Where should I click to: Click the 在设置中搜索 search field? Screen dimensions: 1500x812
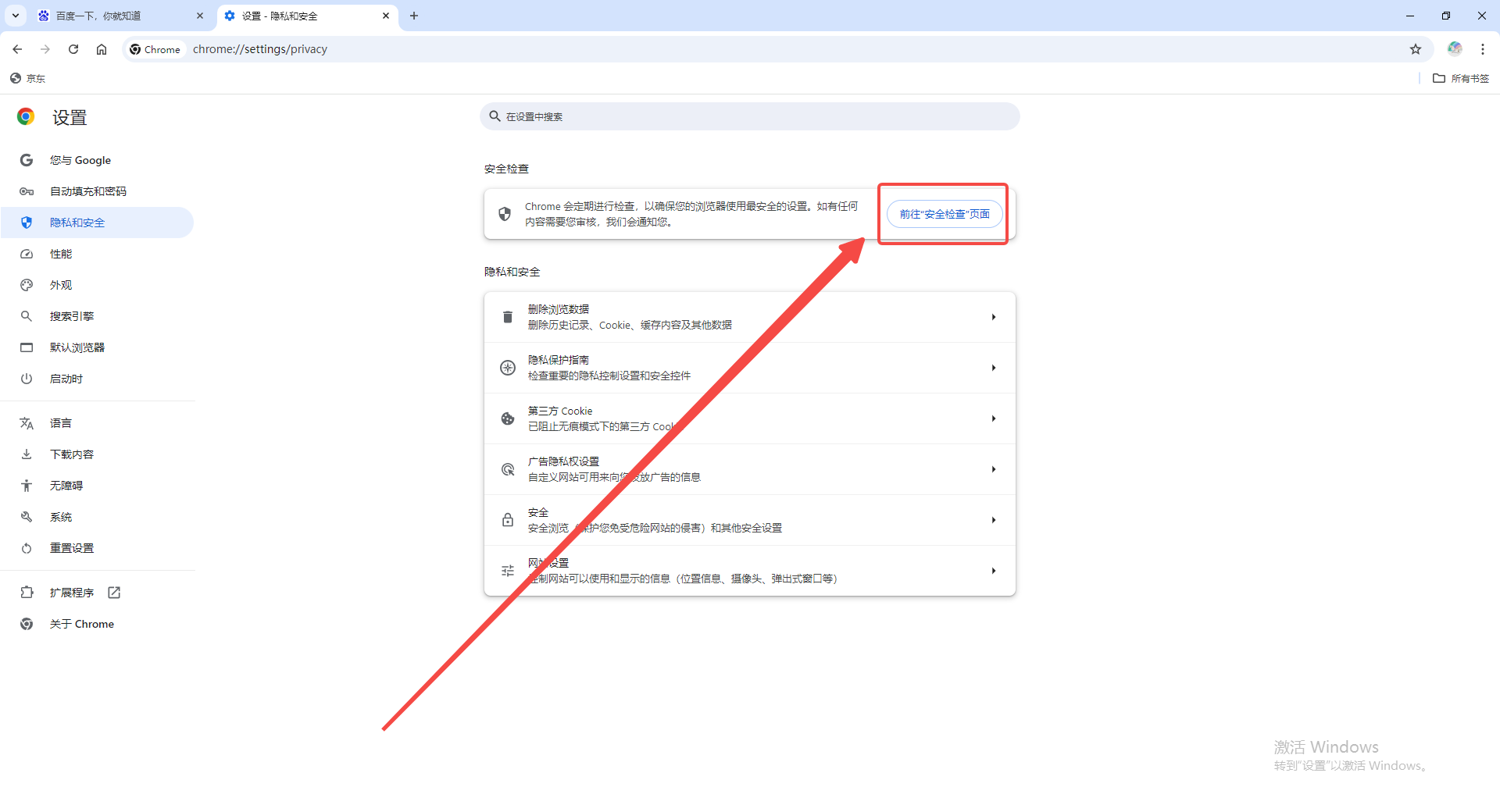[x=750, y=116]
